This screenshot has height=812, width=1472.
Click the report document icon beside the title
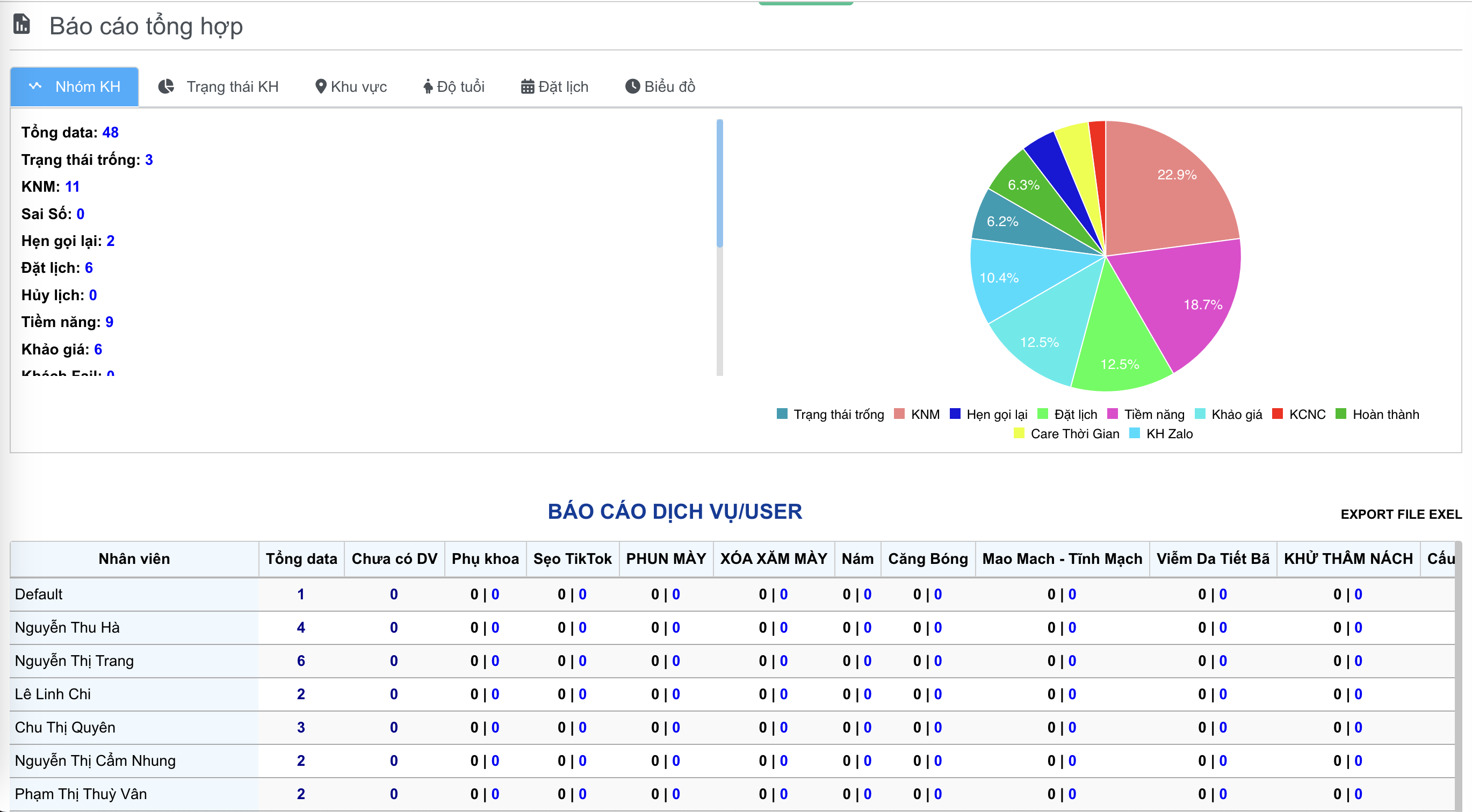tap(21, 25)
